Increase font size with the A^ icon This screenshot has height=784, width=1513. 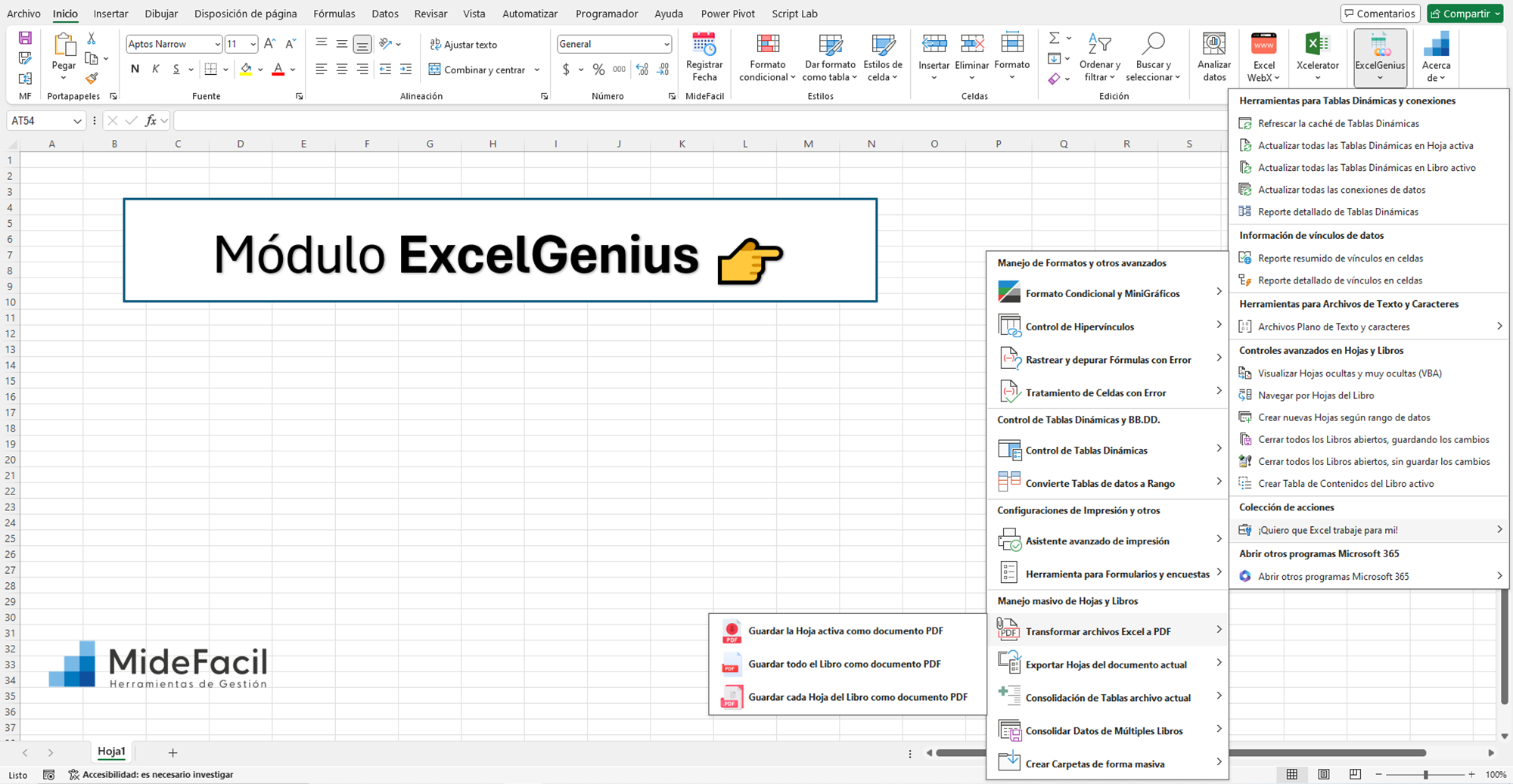tap(269, 44)
